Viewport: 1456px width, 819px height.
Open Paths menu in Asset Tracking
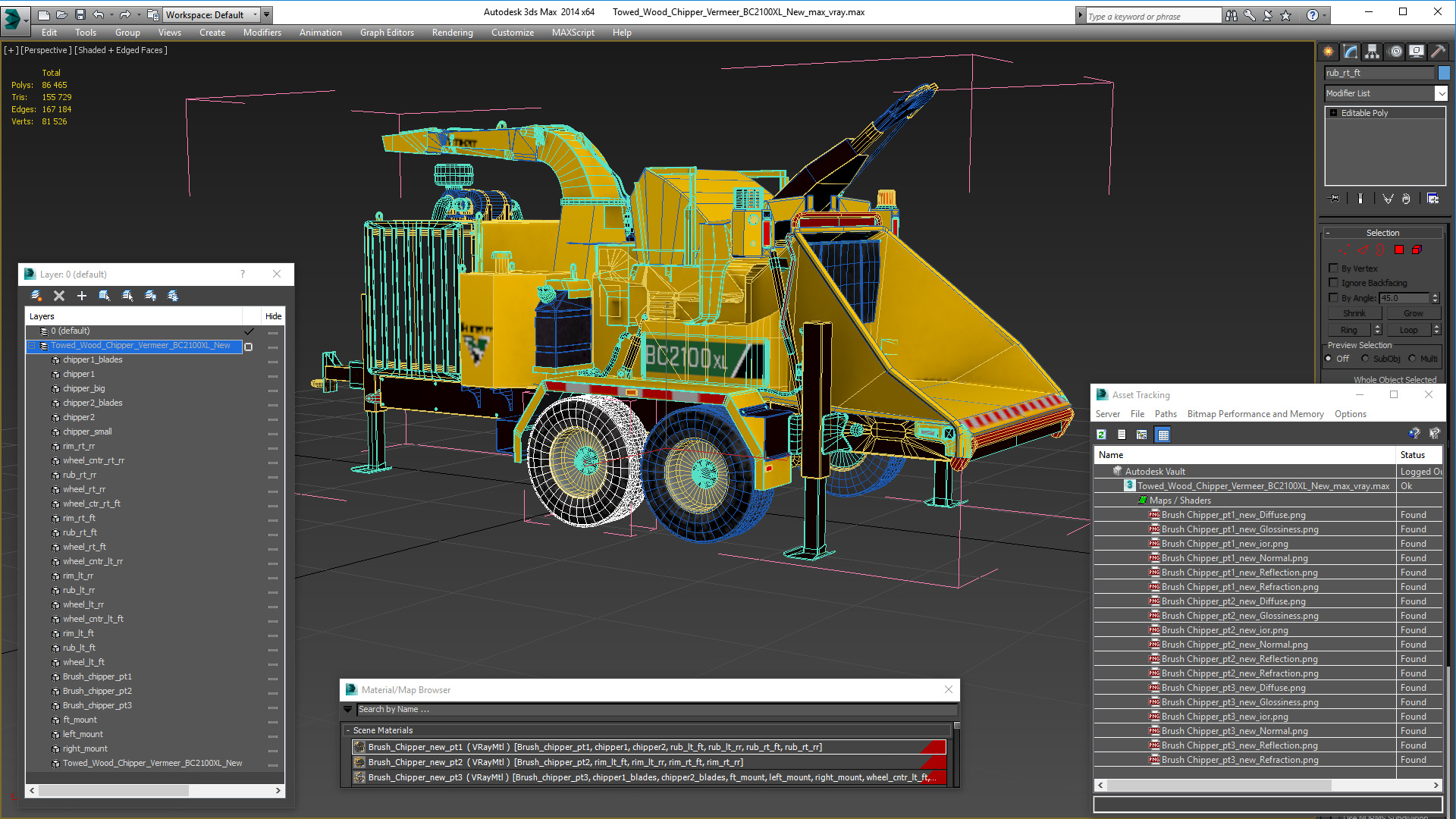coord(1166,414)
